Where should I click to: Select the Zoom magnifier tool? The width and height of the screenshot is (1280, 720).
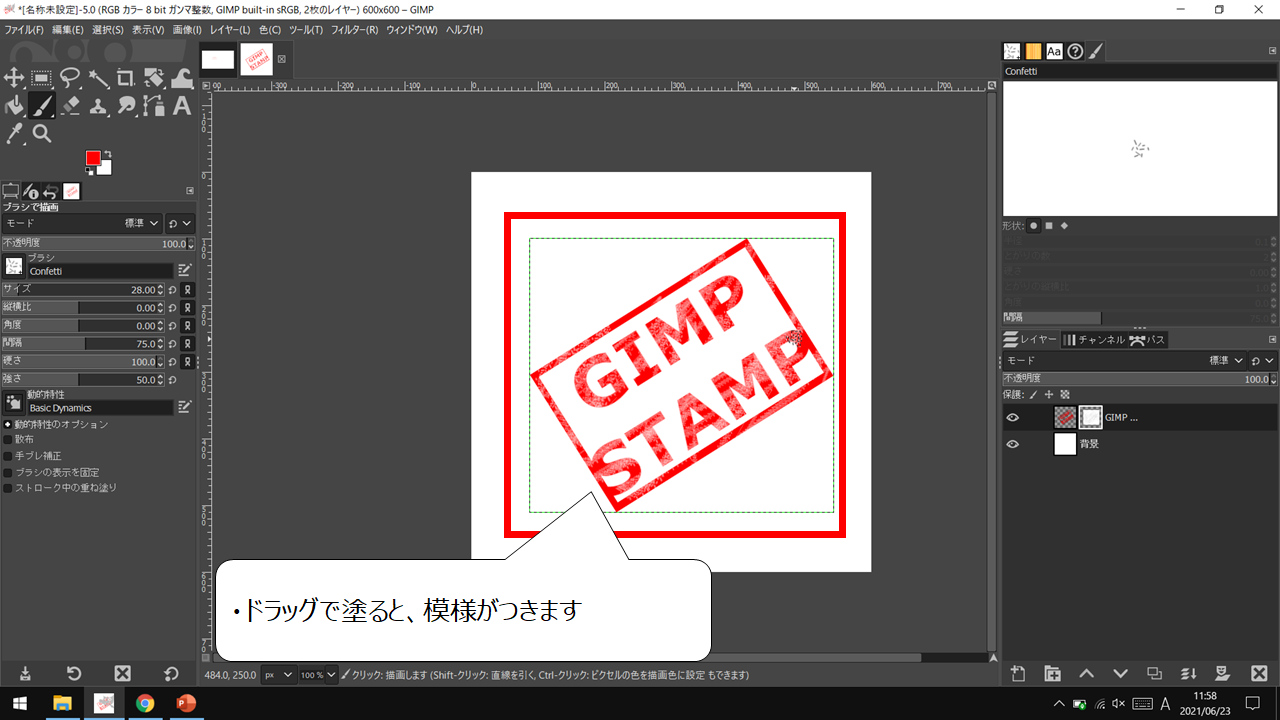coord(42,133)
